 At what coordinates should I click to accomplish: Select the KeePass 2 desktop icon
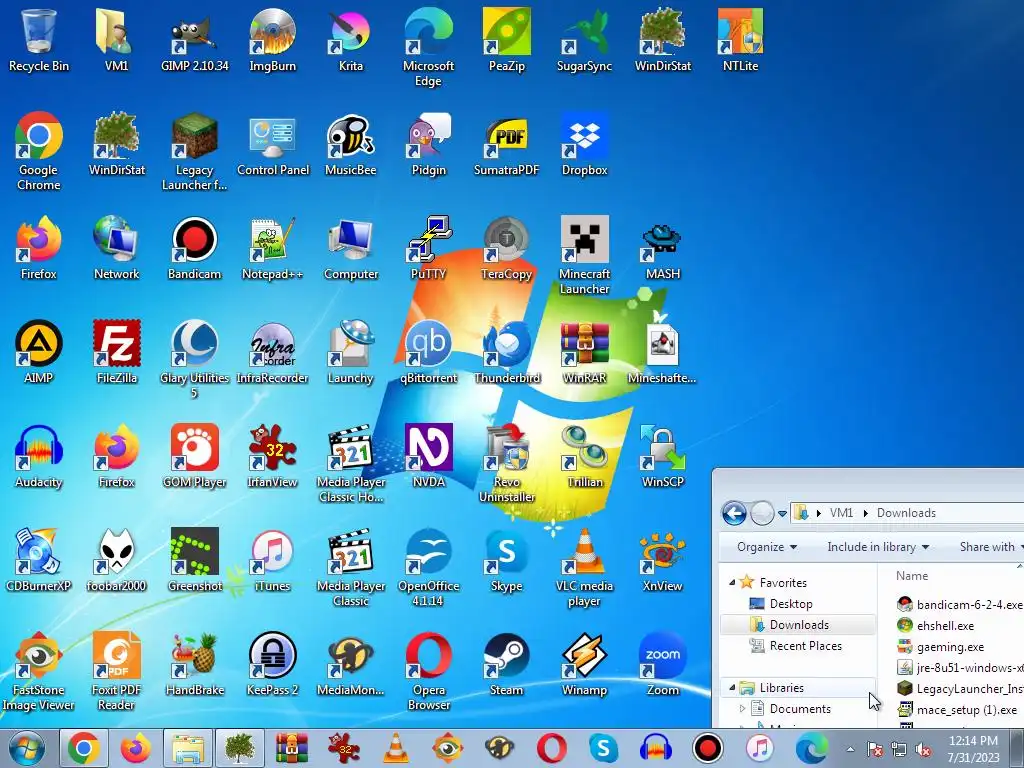coord(272,664)
